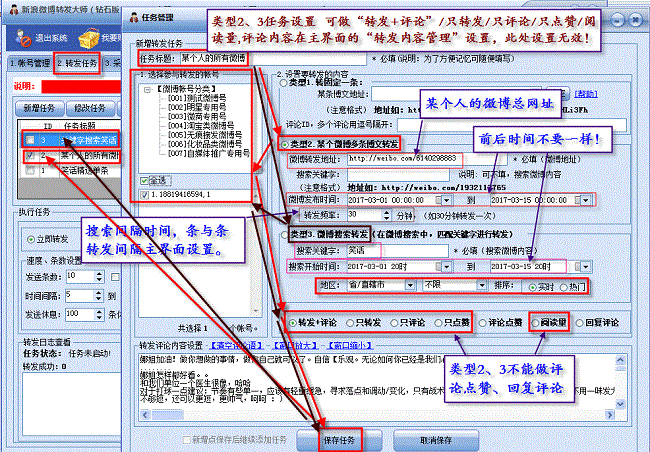
Task: Click the 【清空评论语】 link
Action: [x=236, y=345]
